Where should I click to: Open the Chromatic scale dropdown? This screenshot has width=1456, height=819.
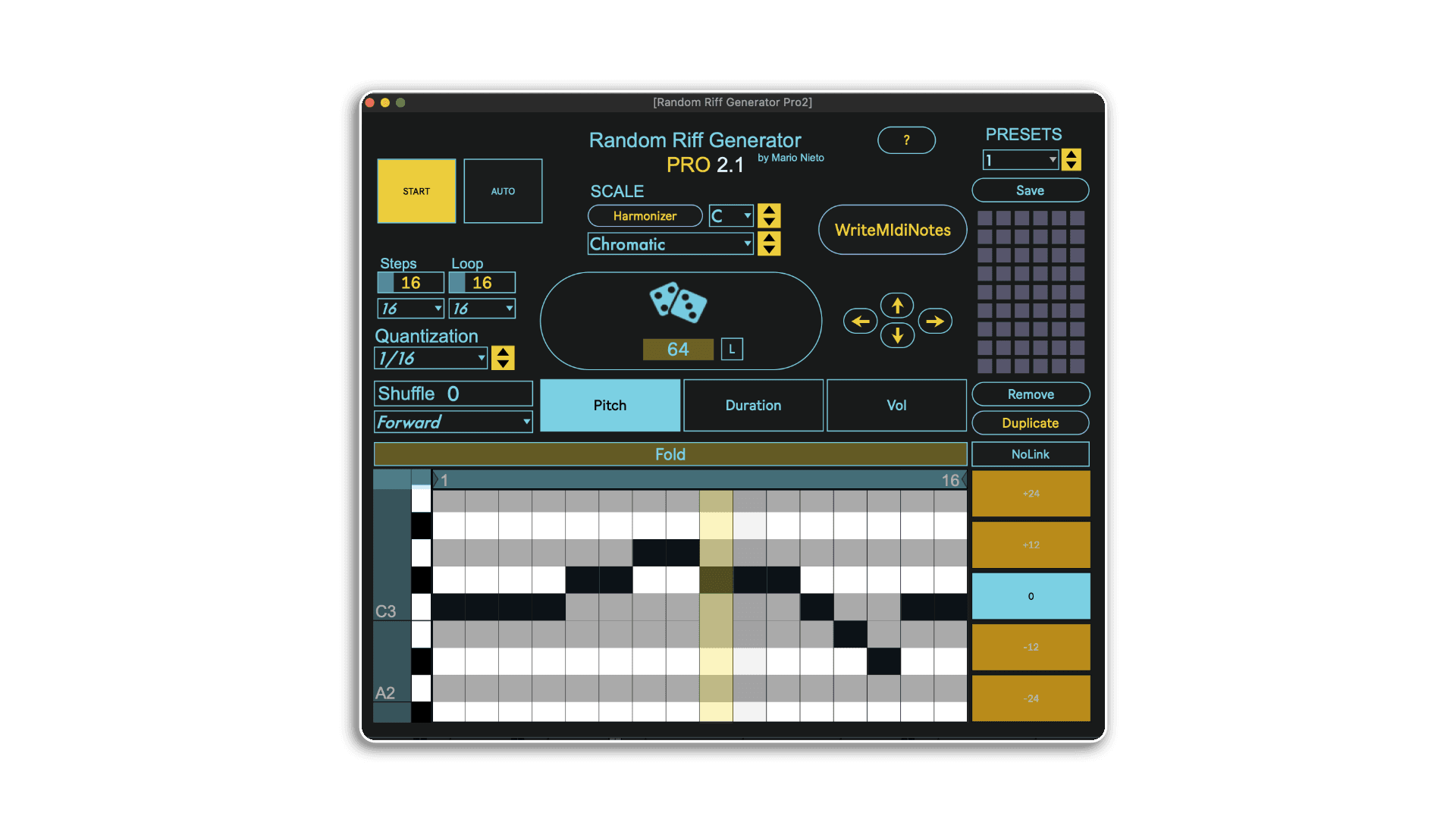[670, 243]
